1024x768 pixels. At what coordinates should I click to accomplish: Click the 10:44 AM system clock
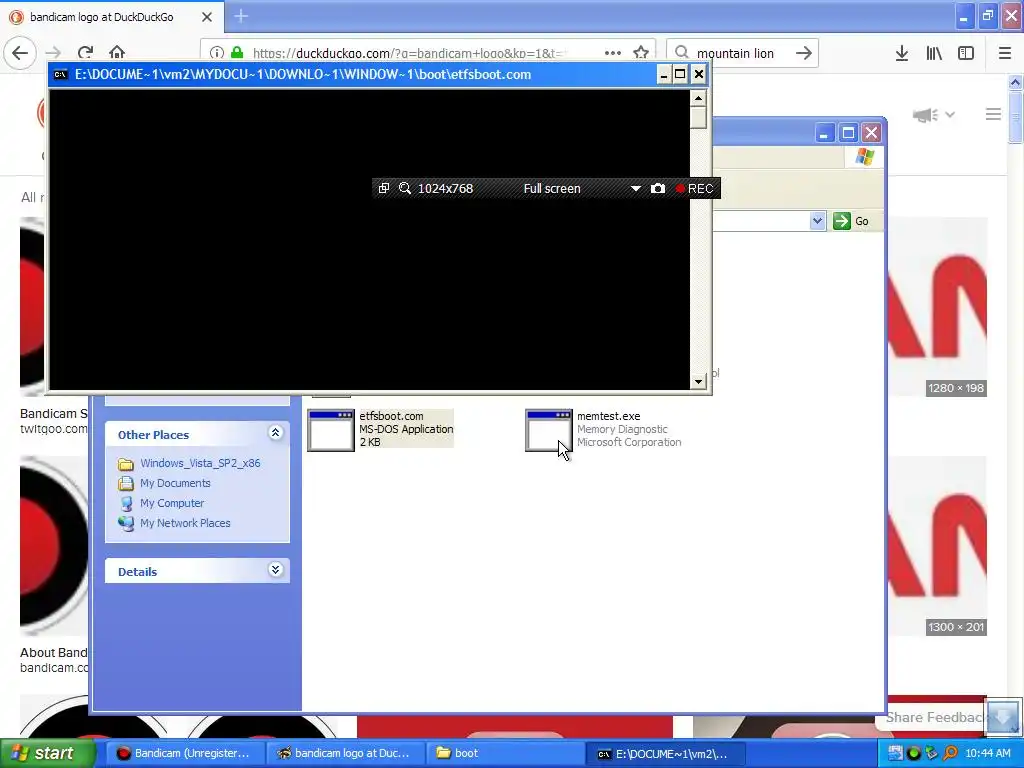pyautogui.click(x=987, y=754)
